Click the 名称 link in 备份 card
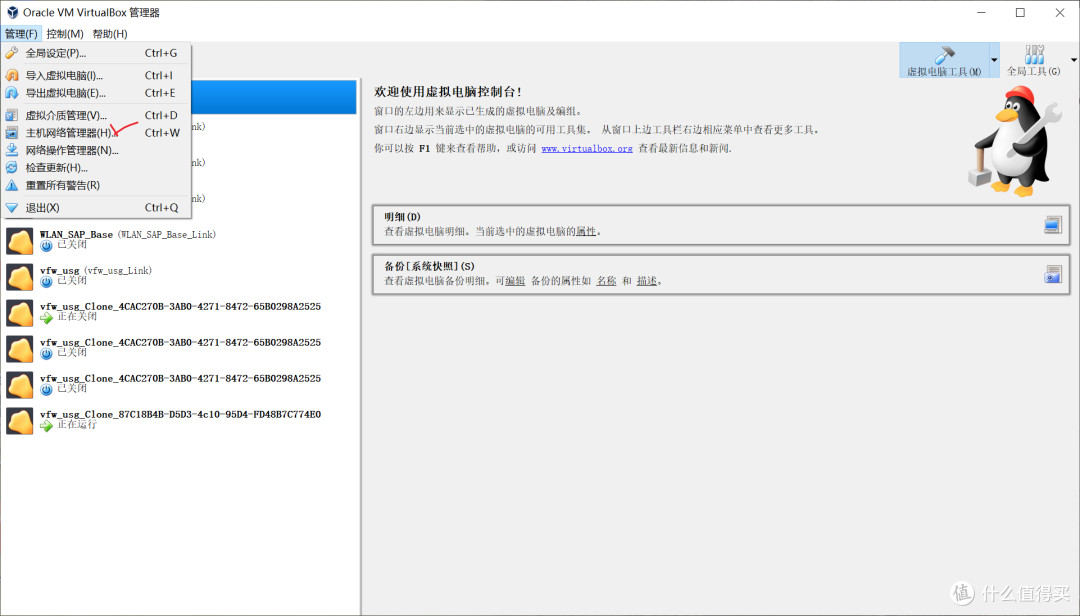 click(606, 281)
